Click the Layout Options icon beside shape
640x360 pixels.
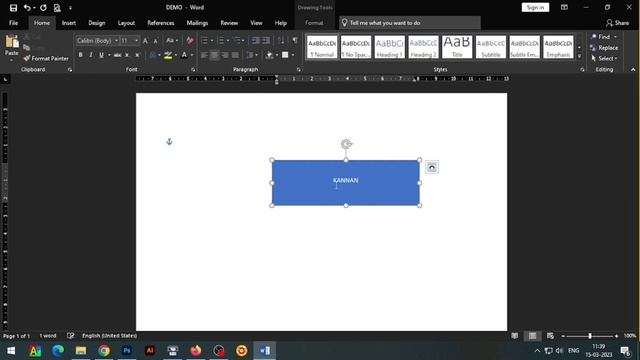[x=432, y=167]
